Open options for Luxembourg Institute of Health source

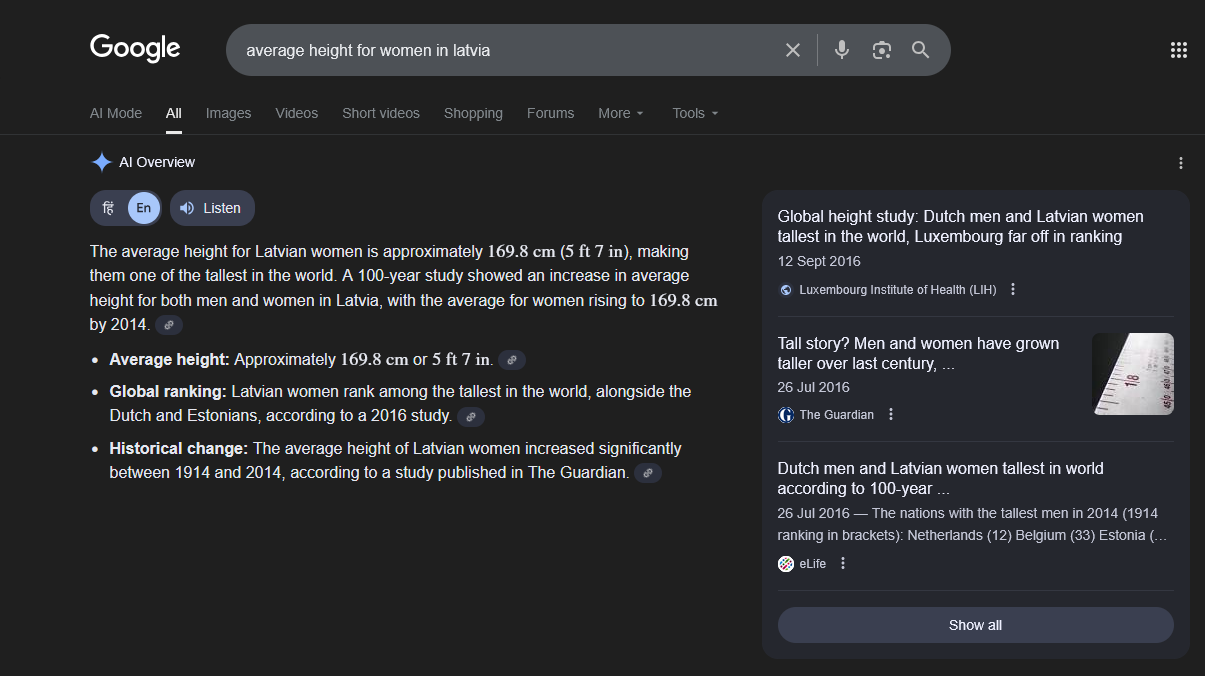point(1013,290)
